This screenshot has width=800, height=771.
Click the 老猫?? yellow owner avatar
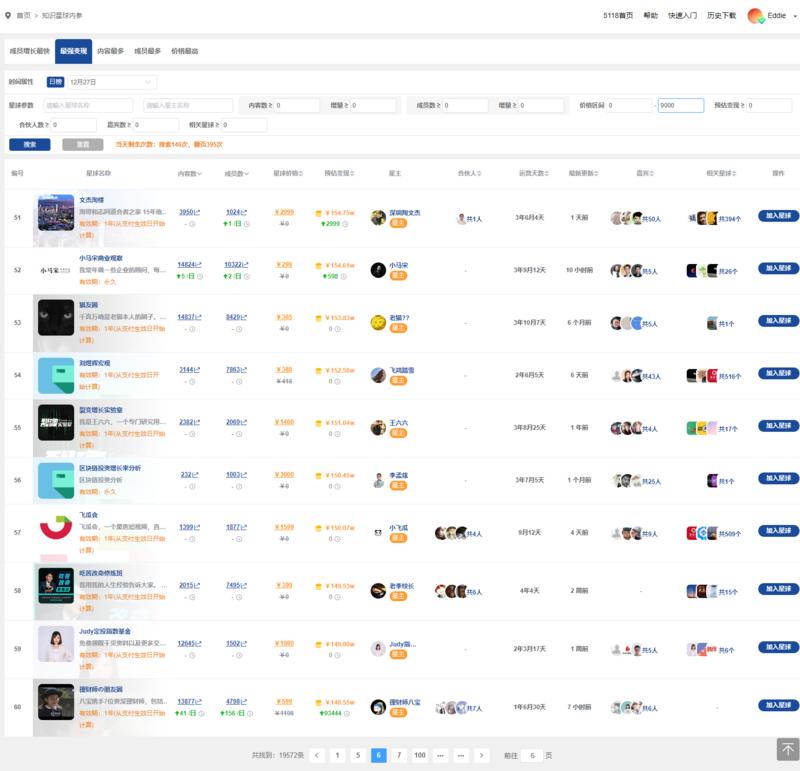pyautogui.click(x=378, y=322)
